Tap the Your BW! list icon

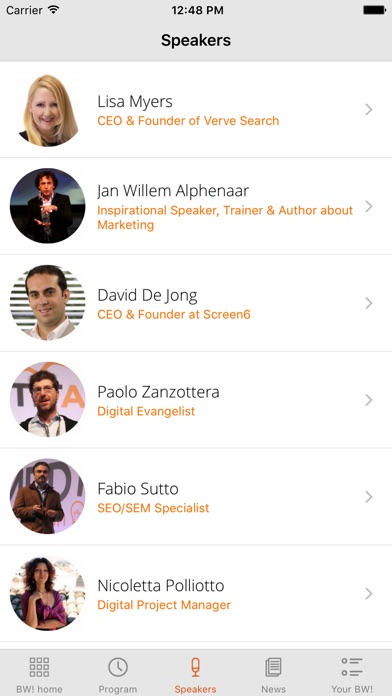tap(352, 667)
